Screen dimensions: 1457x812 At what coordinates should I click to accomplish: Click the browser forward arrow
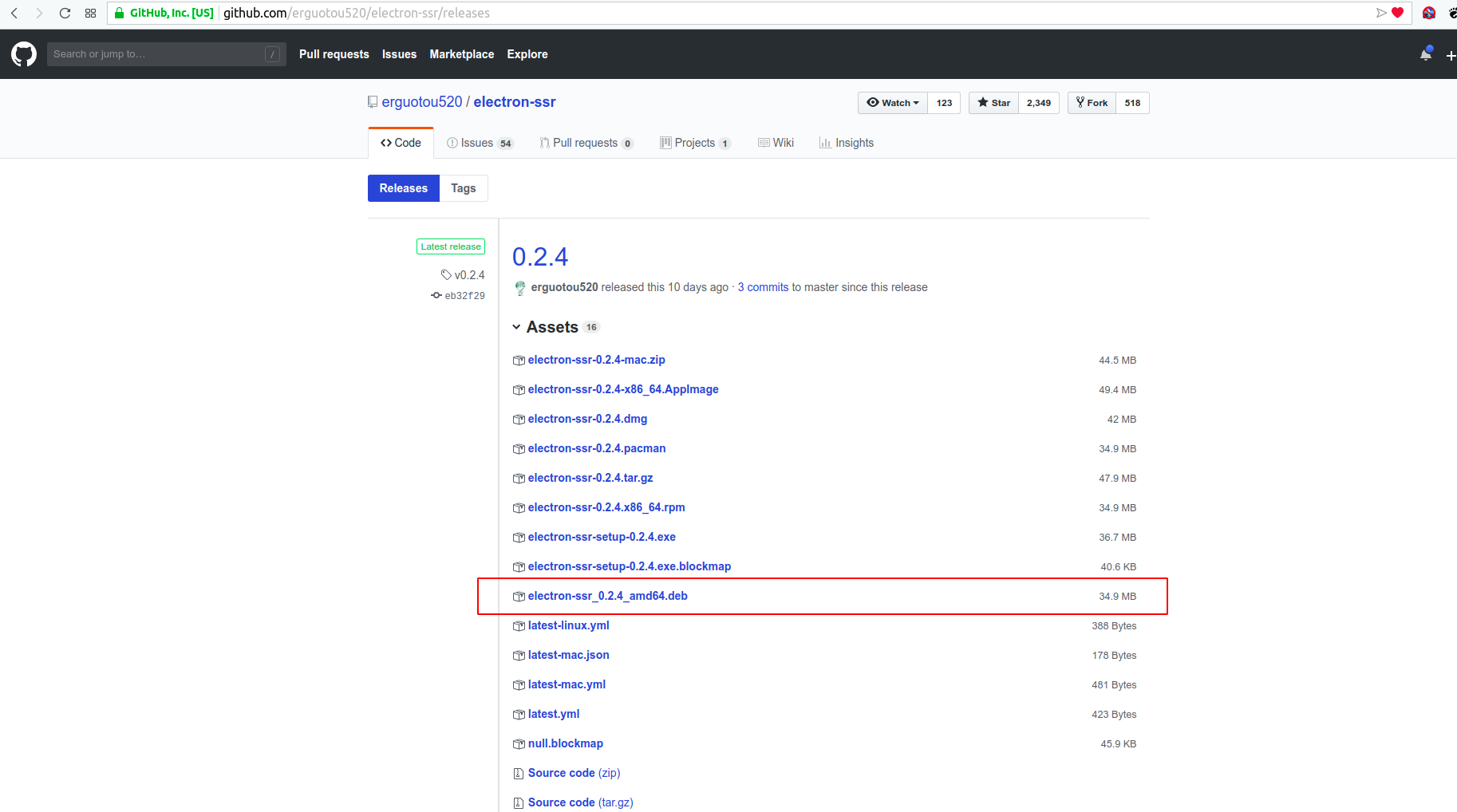pos(39,13)
